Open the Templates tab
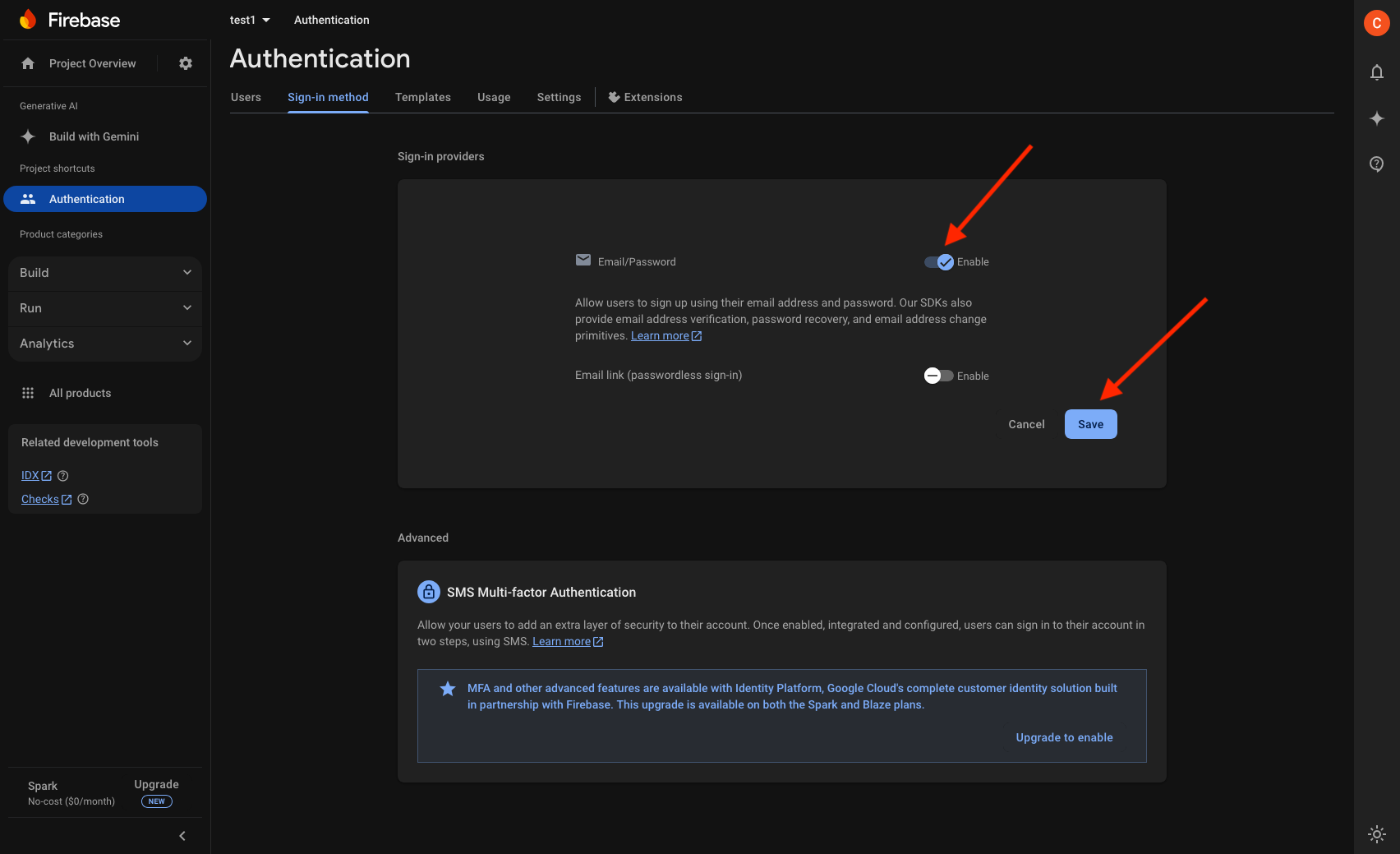 point(423,97)
